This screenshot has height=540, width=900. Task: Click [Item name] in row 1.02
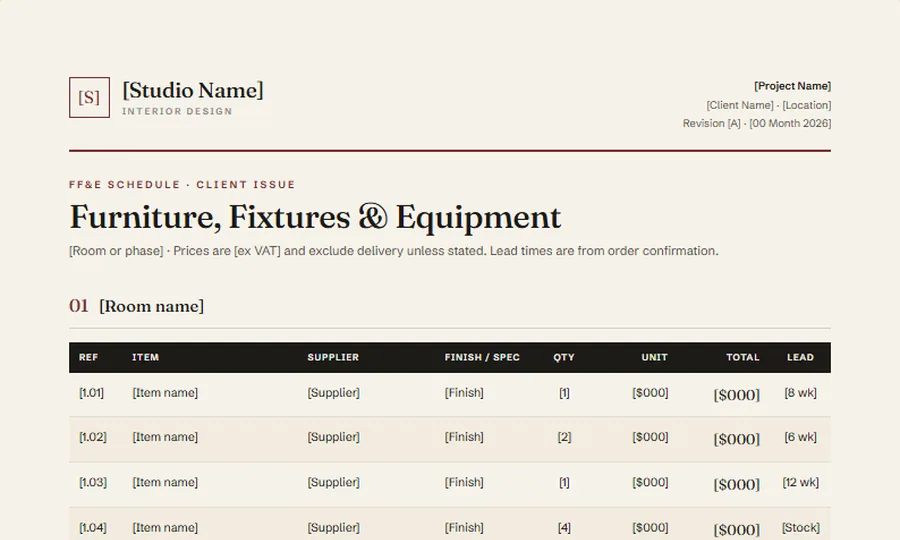165,437
